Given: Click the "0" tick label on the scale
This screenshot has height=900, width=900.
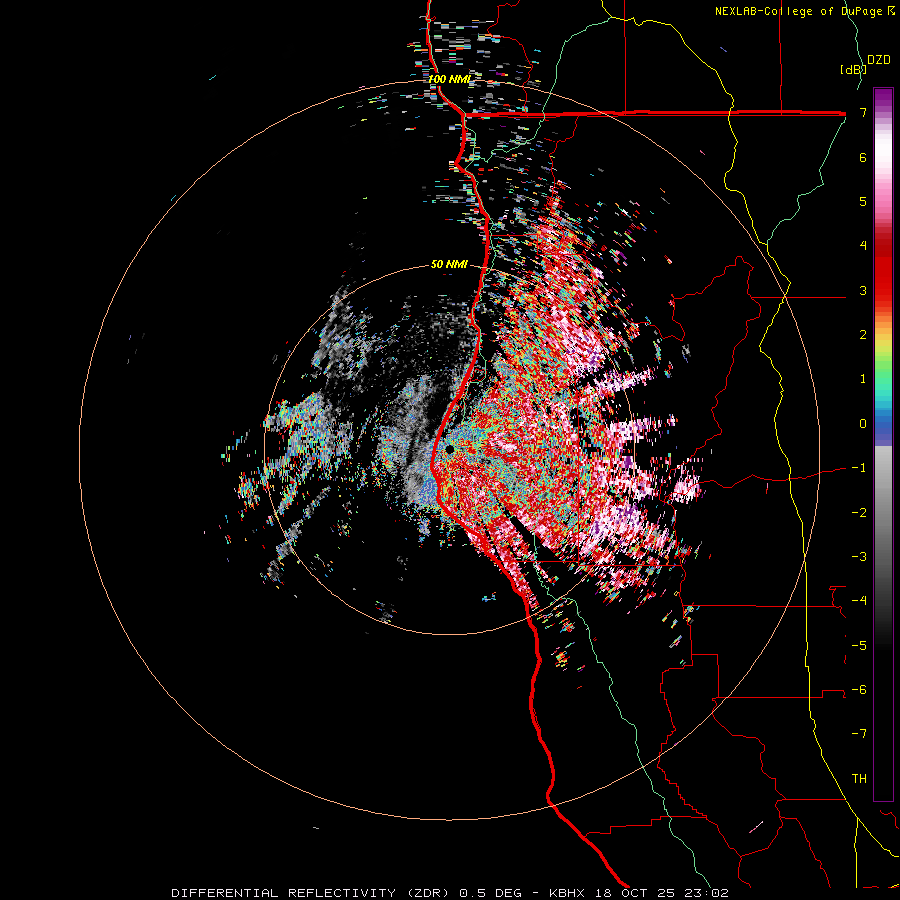Looking at the screenshot, I should pos(863,424).
